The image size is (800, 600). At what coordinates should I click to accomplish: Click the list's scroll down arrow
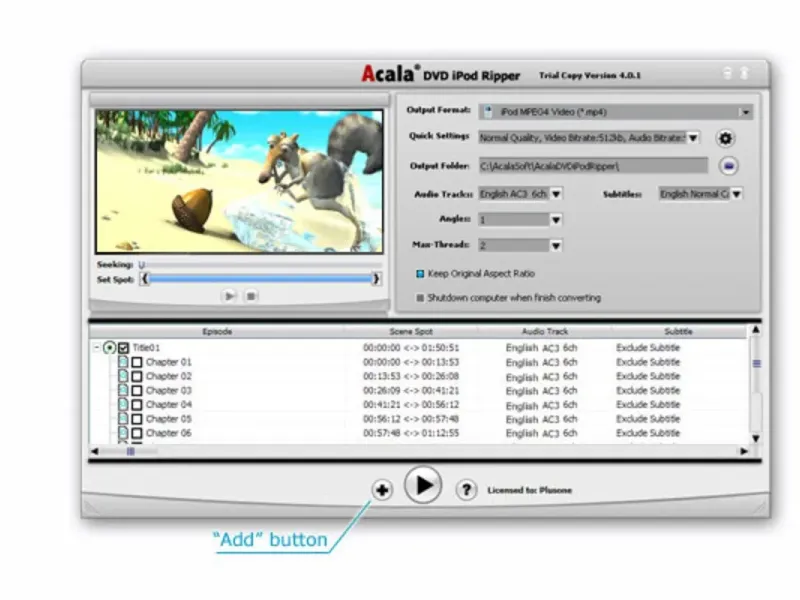tap(756, 438)
